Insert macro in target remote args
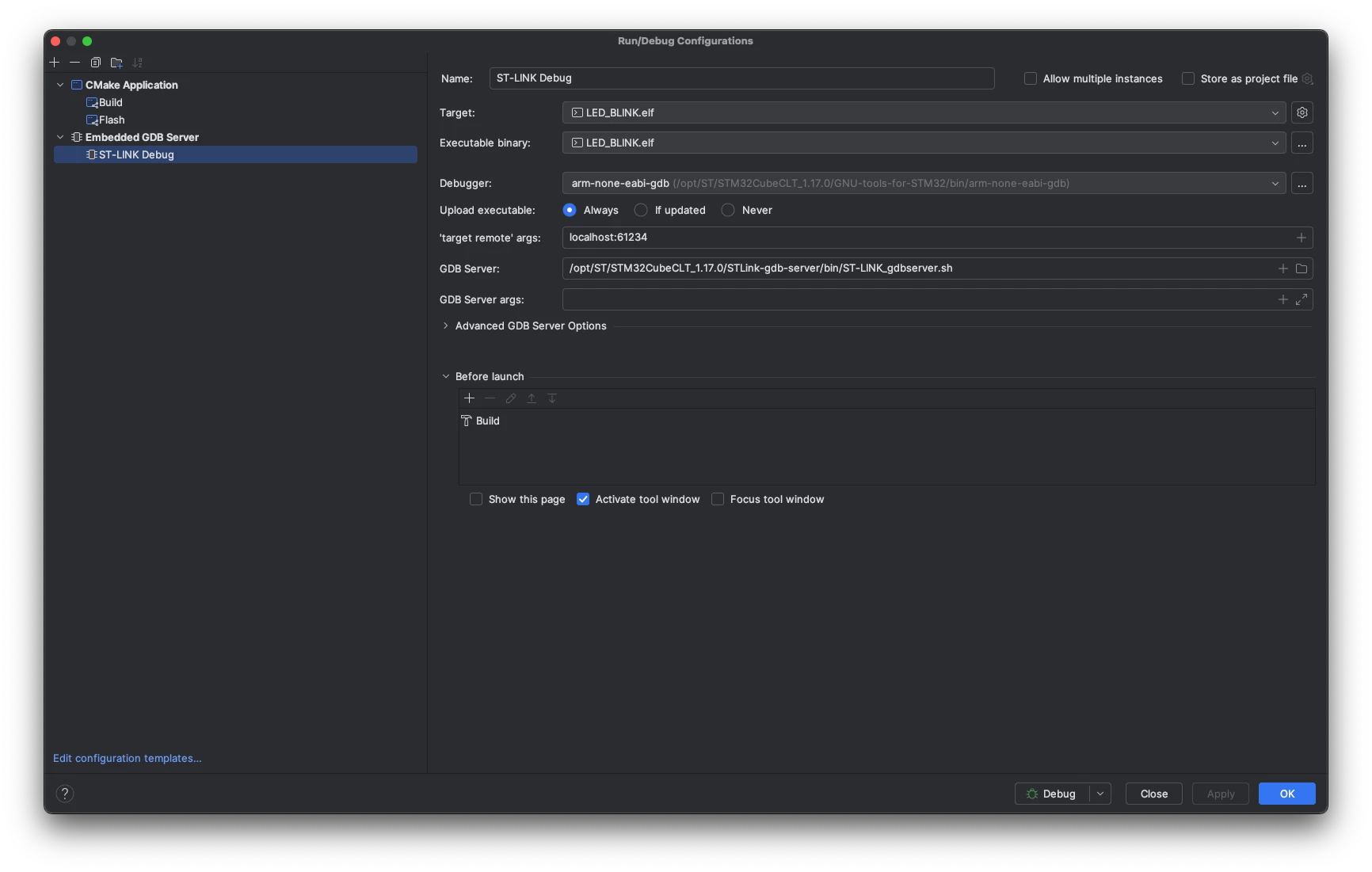Viewport: 1372px width, 872px height. 1301,238
